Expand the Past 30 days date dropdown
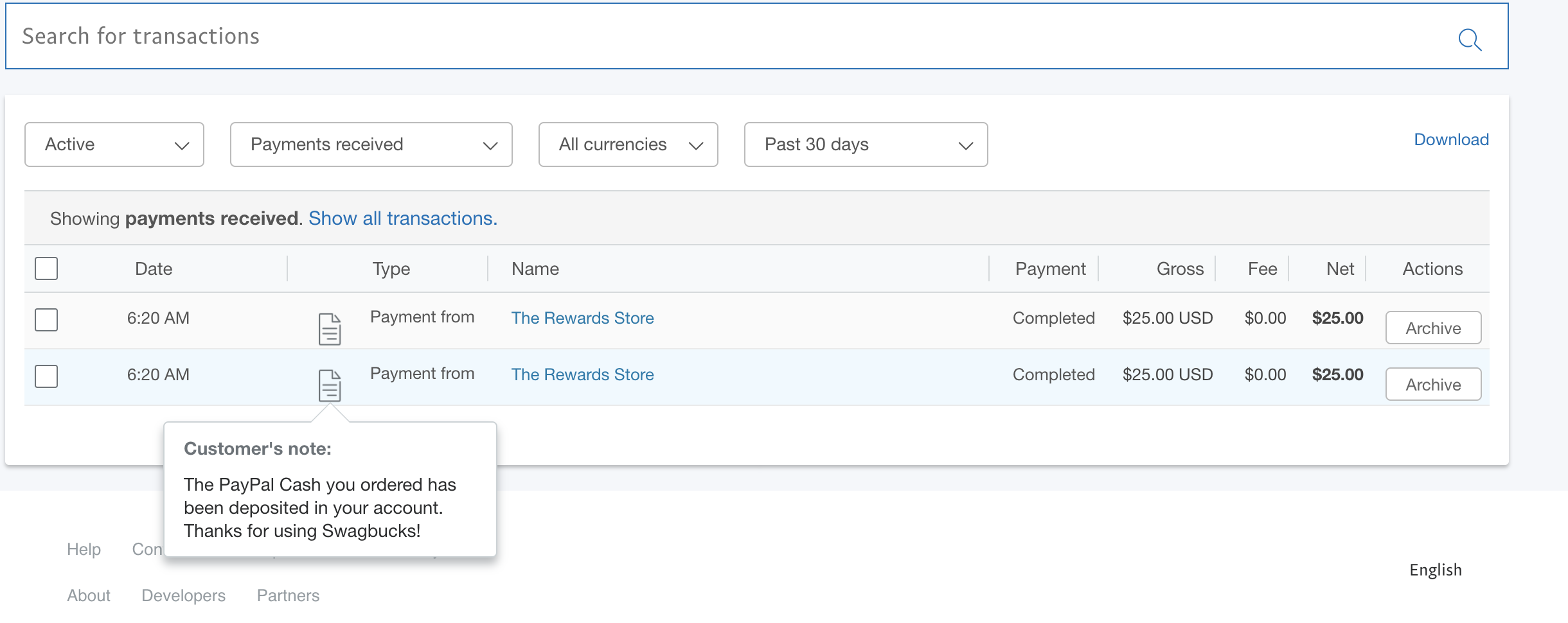This screenshot has width=1568, height=623. click(866, 145)
